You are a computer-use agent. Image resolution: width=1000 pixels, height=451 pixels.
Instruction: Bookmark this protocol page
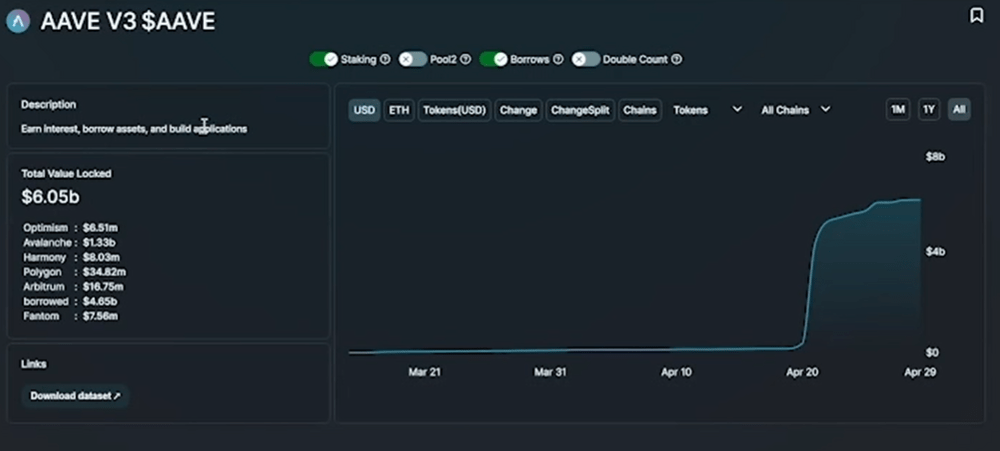[x=976, y=15]
